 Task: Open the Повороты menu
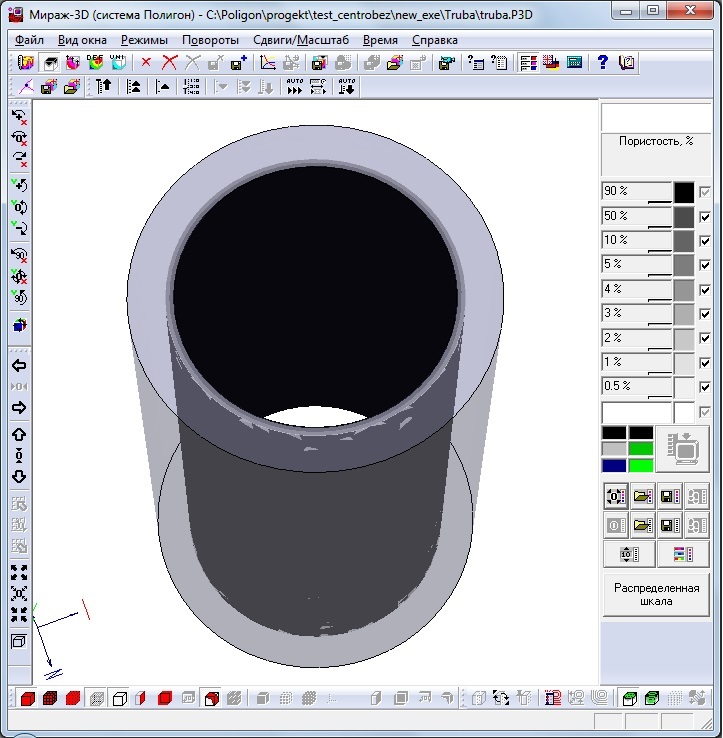(x=210, y=40)
